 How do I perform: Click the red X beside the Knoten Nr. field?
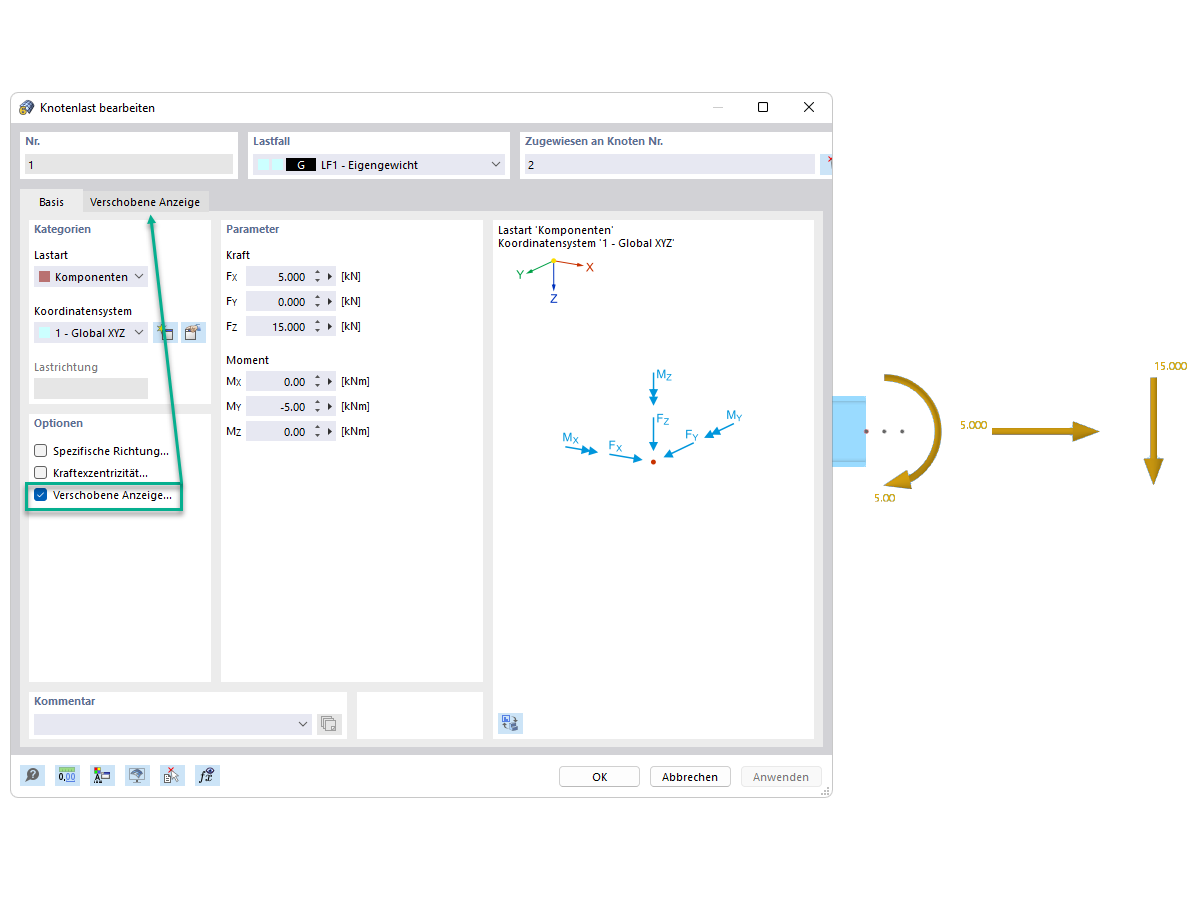pyautogui.click(x=827, y=164)
